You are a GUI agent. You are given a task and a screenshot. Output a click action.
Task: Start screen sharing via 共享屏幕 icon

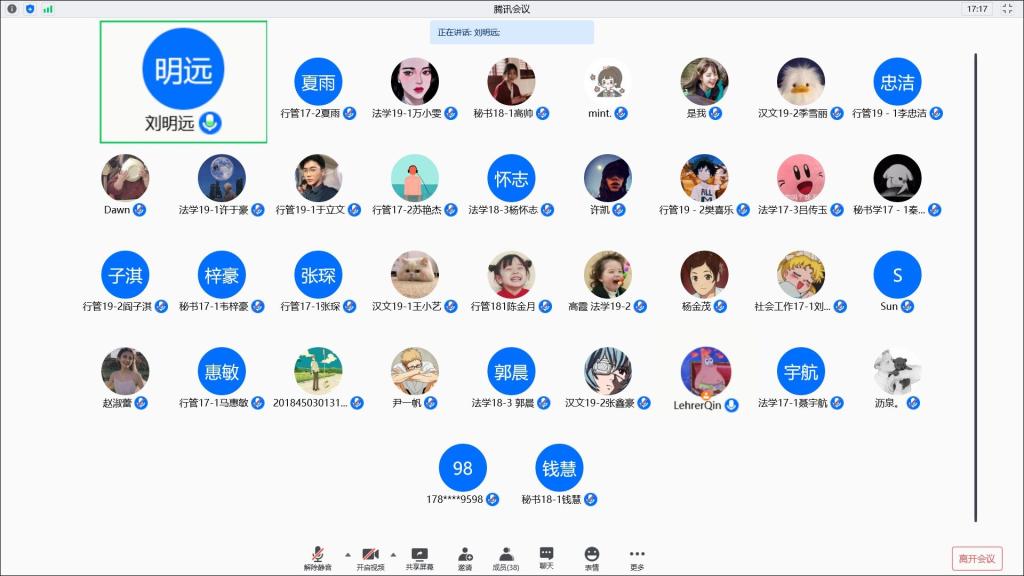pos(419,557)
